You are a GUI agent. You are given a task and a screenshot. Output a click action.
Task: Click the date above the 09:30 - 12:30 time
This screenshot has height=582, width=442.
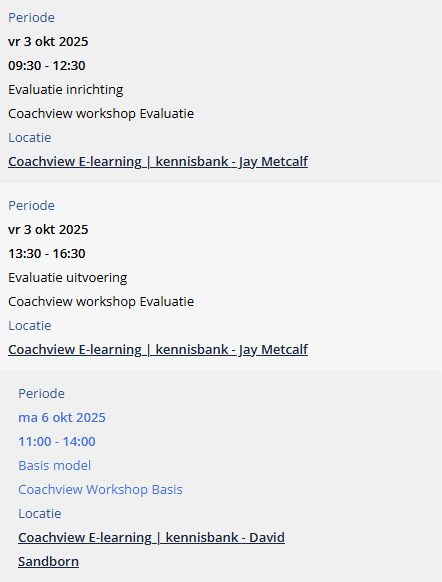48,42
